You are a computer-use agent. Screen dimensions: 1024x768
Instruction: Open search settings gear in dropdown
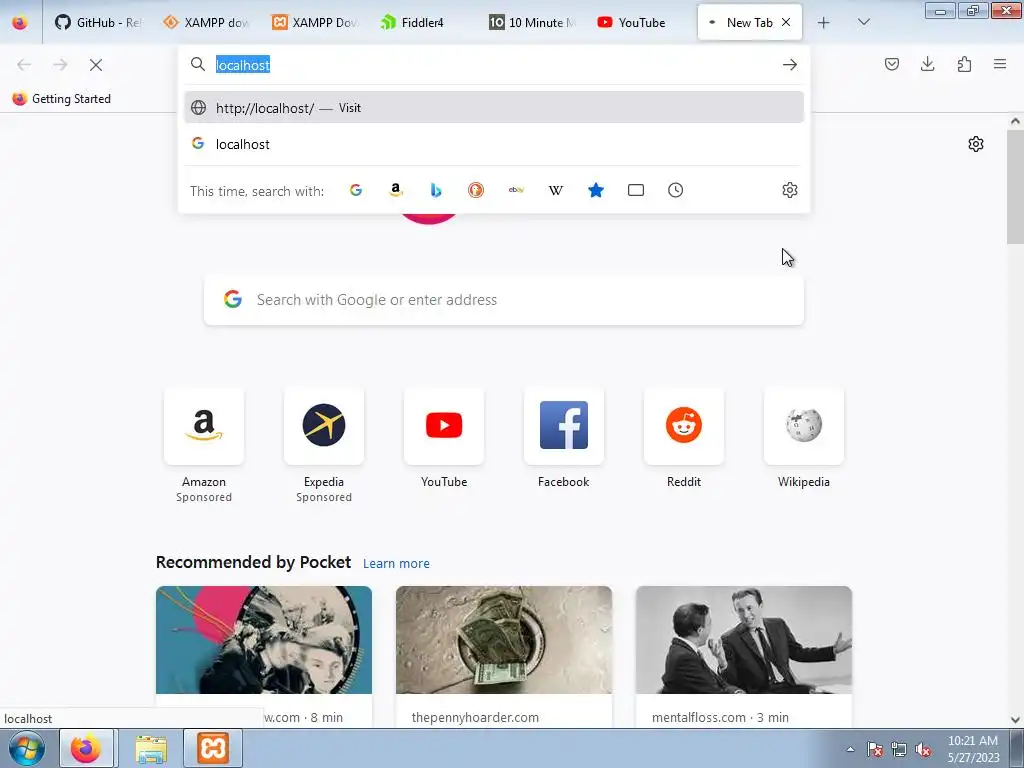click(790, 190)
